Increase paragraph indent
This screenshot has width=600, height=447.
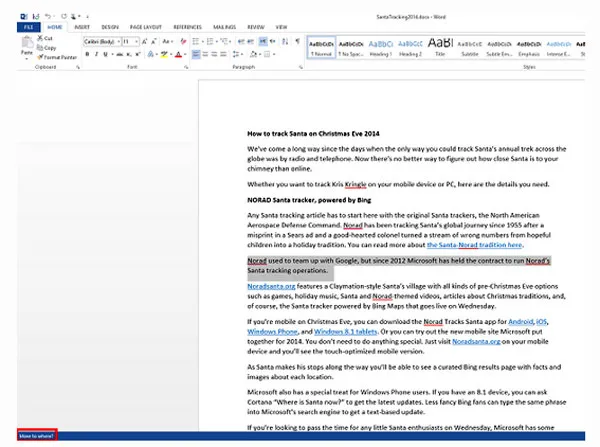pyautogui.click(x=251, y=41)
